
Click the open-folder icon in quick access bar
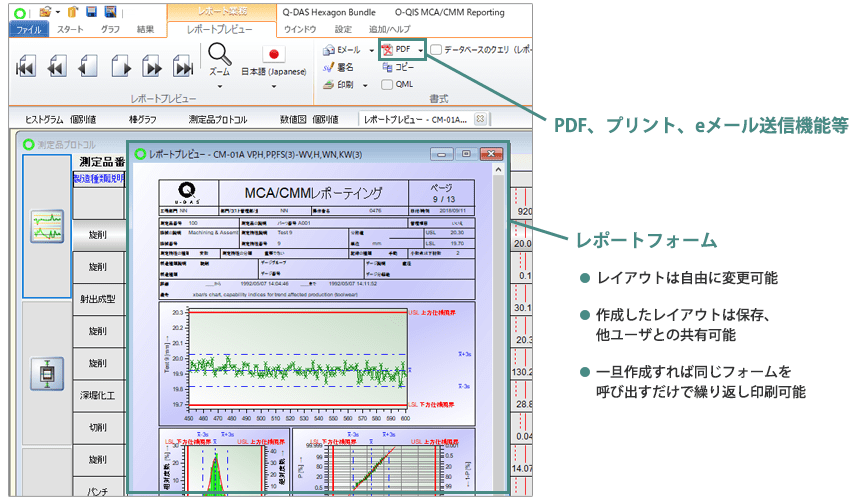click(x=46, y=12)
